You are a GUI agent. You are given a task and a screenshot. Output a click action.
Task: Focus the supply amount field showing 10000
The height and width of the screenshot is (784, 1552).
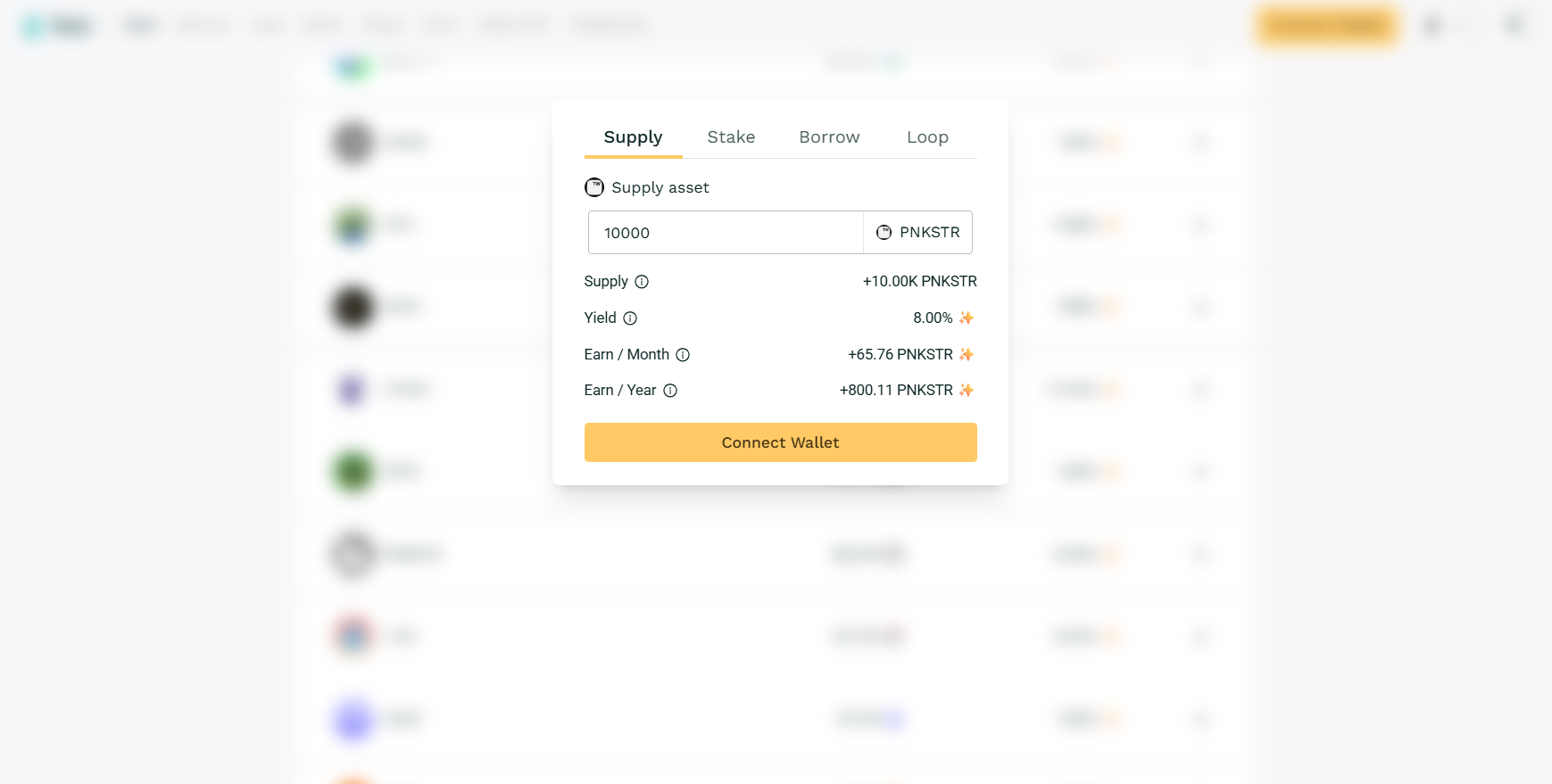[725, 233]
